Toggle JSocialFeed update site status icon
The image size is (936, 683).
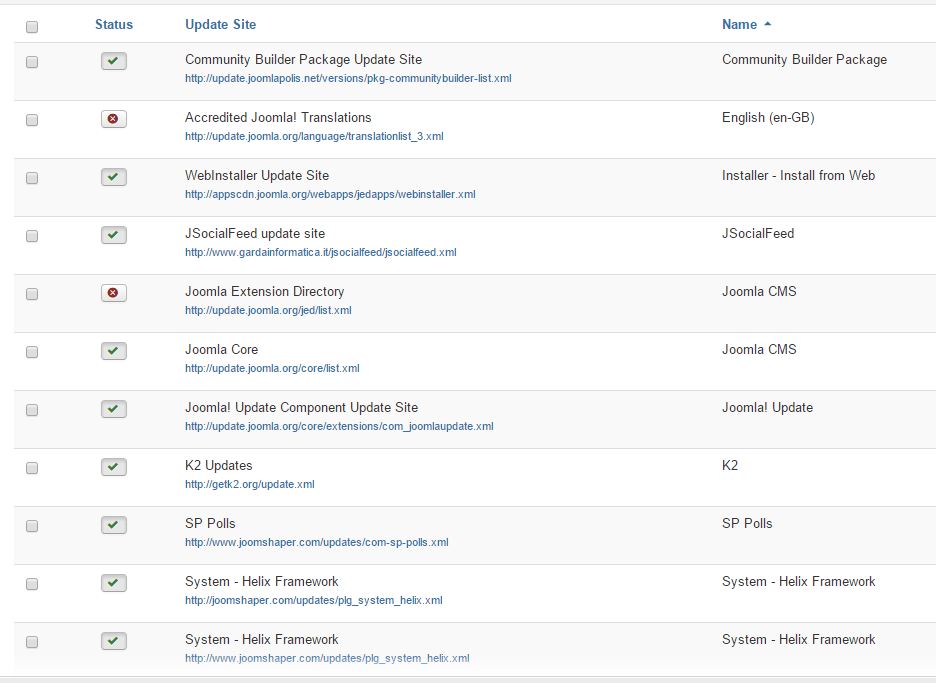coord(113,235)
